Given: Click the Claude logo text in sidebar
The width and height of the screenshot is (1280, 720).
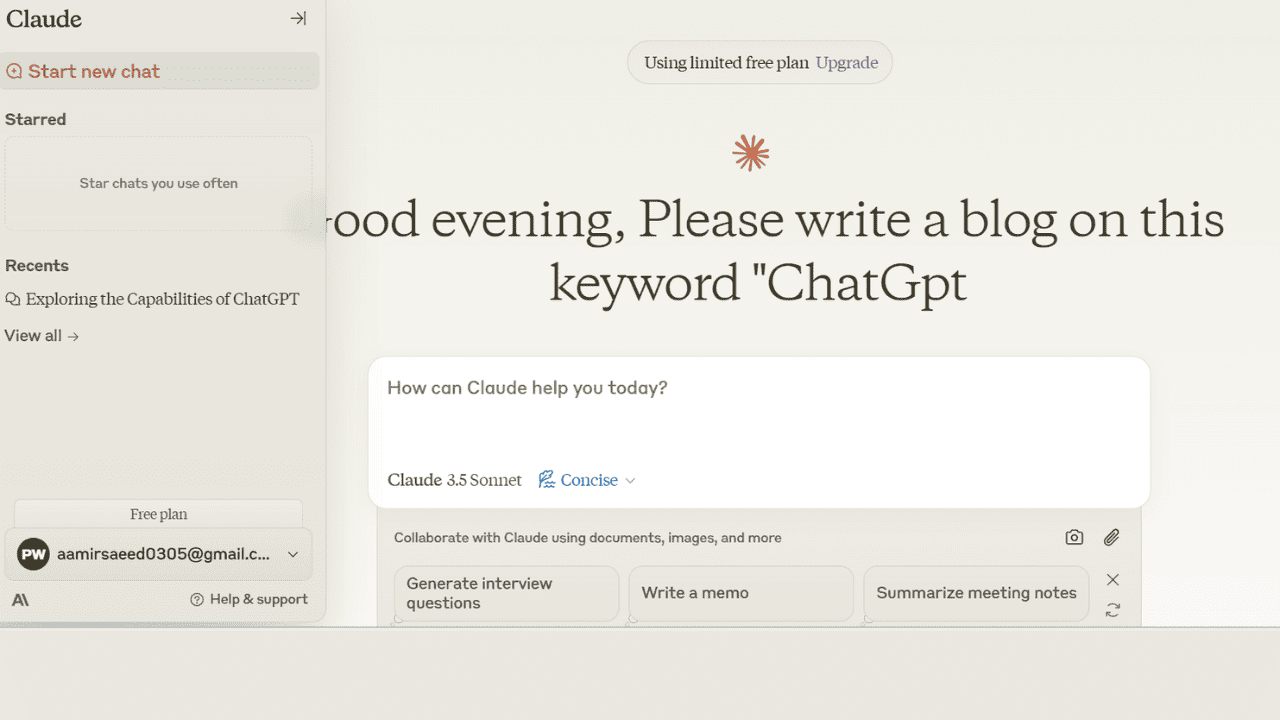Looking at the screenshot, I should click(44, 19).
